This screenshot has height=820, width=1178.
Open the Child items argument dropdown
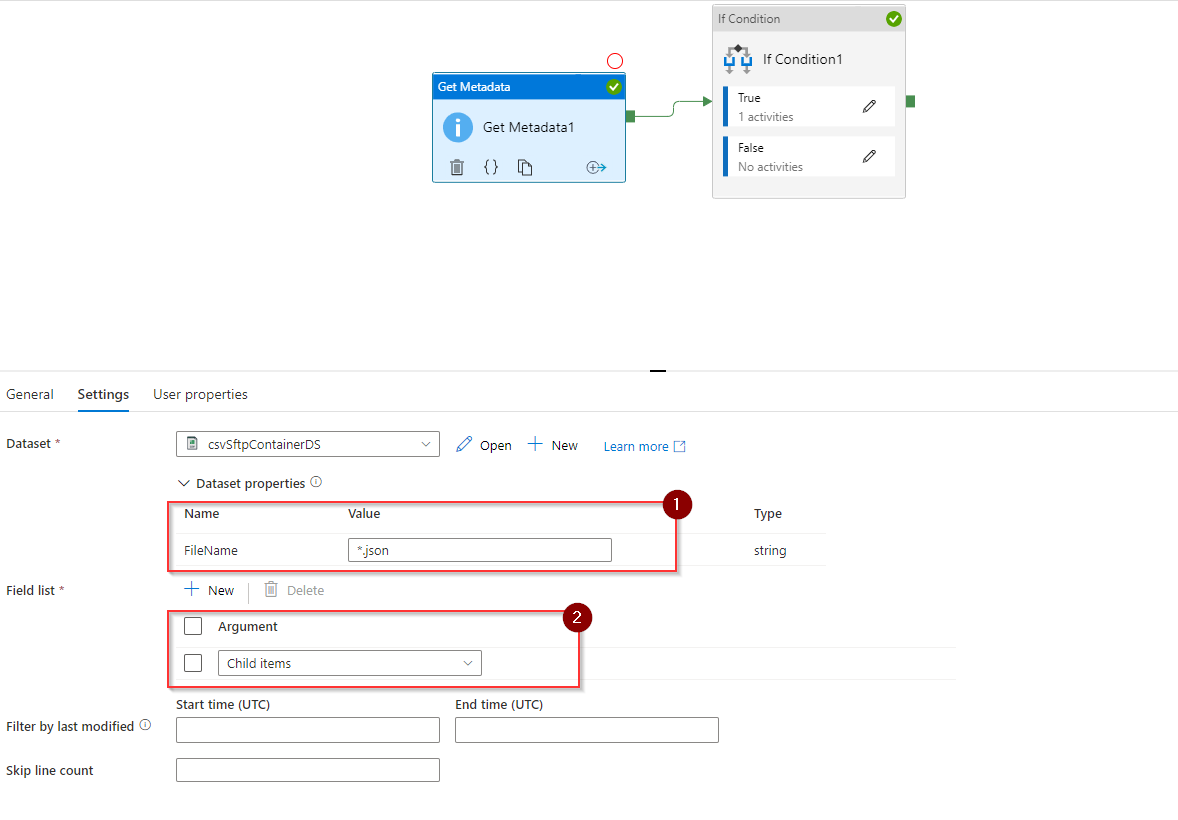tap(350, 663)
